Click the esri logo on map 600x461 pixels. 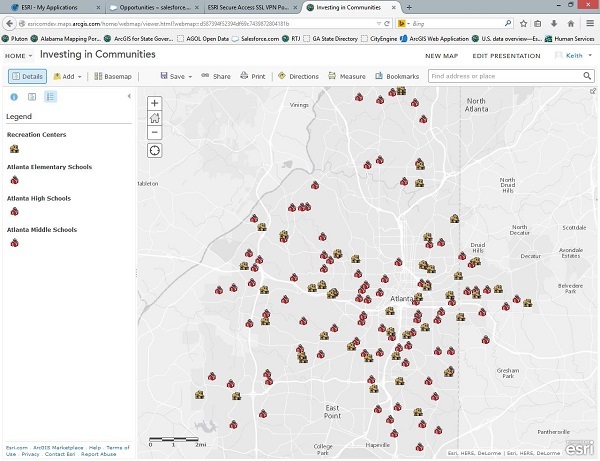(x=580, y=448)
